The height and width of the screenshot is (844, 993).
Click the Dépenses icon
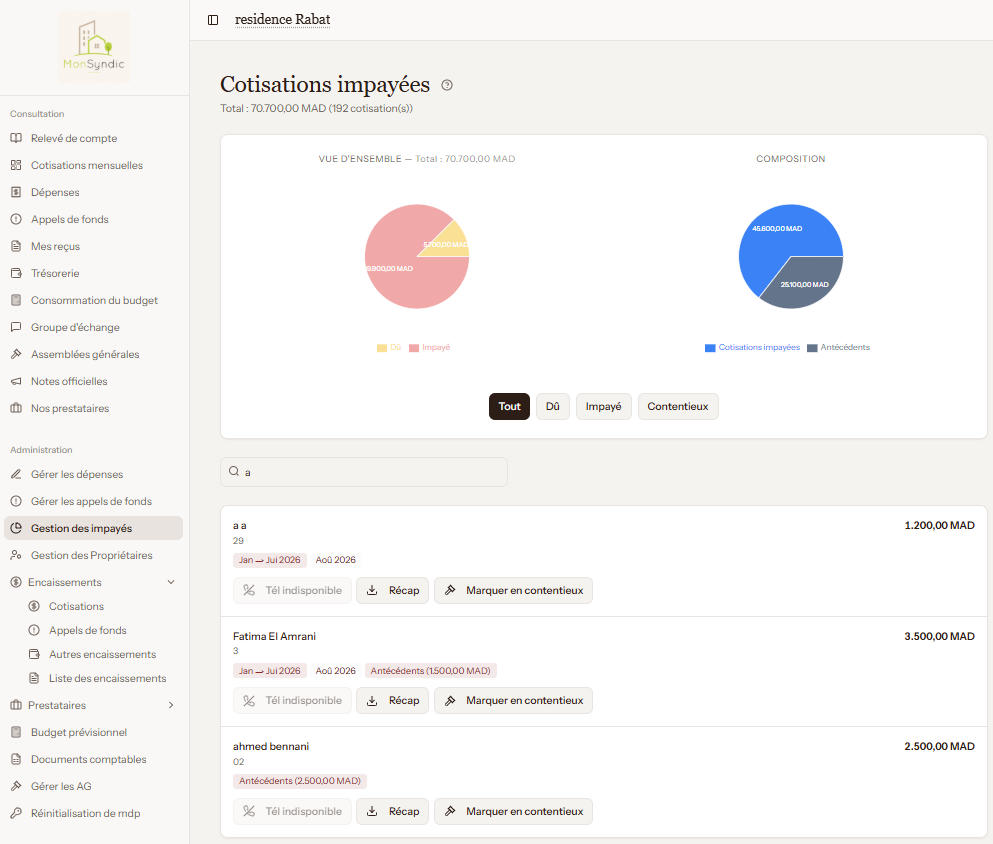click(x=16, y=192)
